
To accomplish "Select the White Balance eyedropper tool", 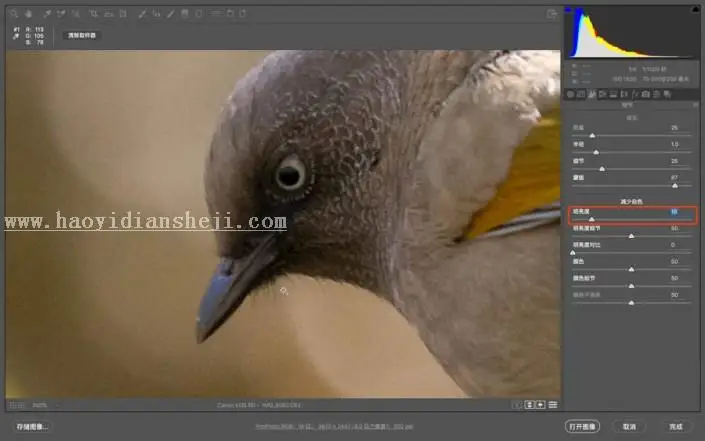I will point(47,14).
